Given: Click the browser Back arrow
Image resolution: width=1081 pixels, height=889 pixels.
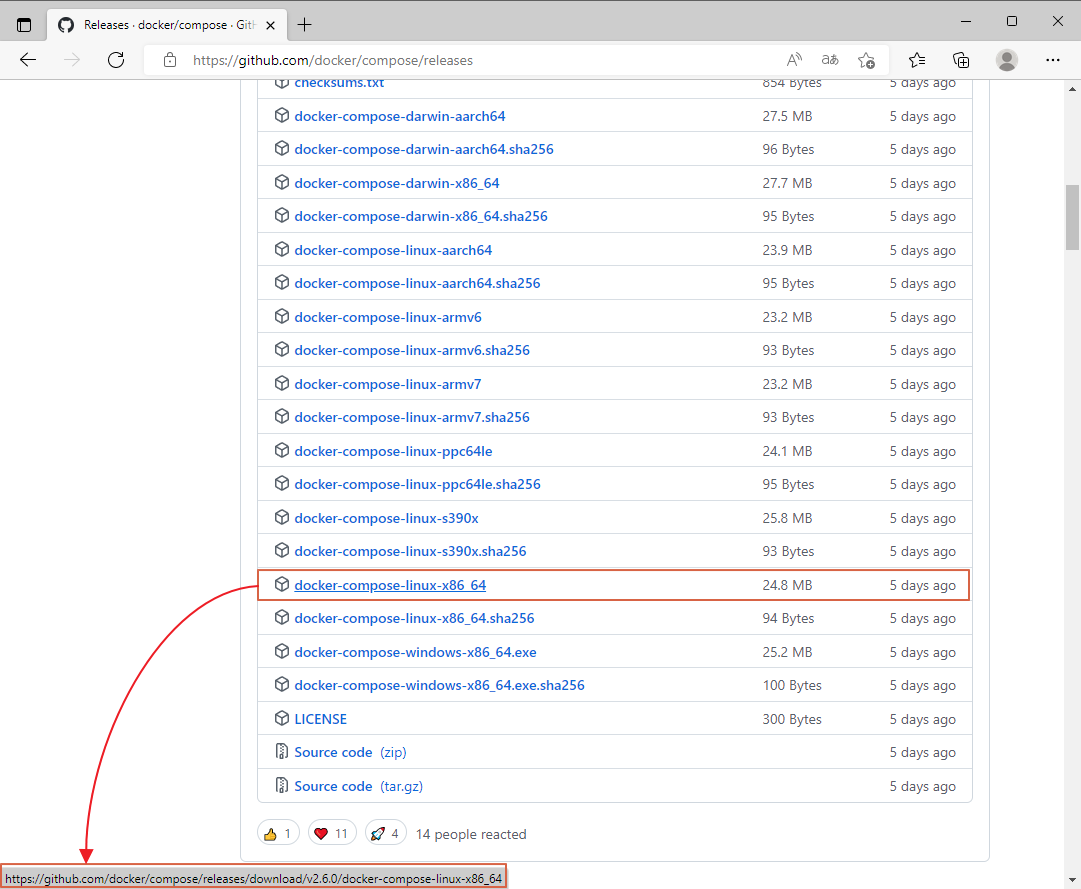Looking at the screenshot, I should tap(28, 60).
